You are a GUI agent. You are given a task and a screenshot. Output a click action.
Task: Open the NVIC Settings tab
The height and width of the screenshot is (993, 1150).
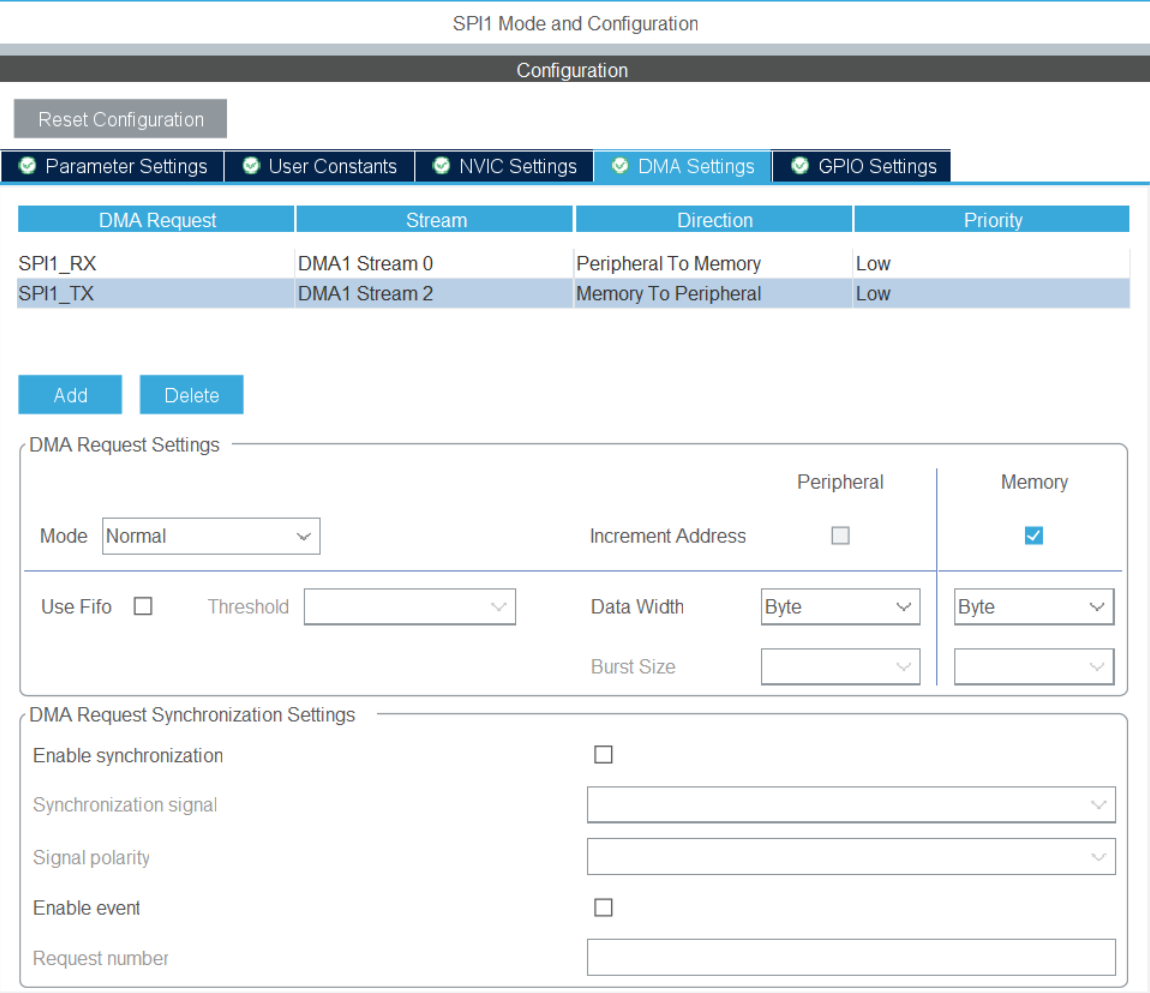coord(504,166)
